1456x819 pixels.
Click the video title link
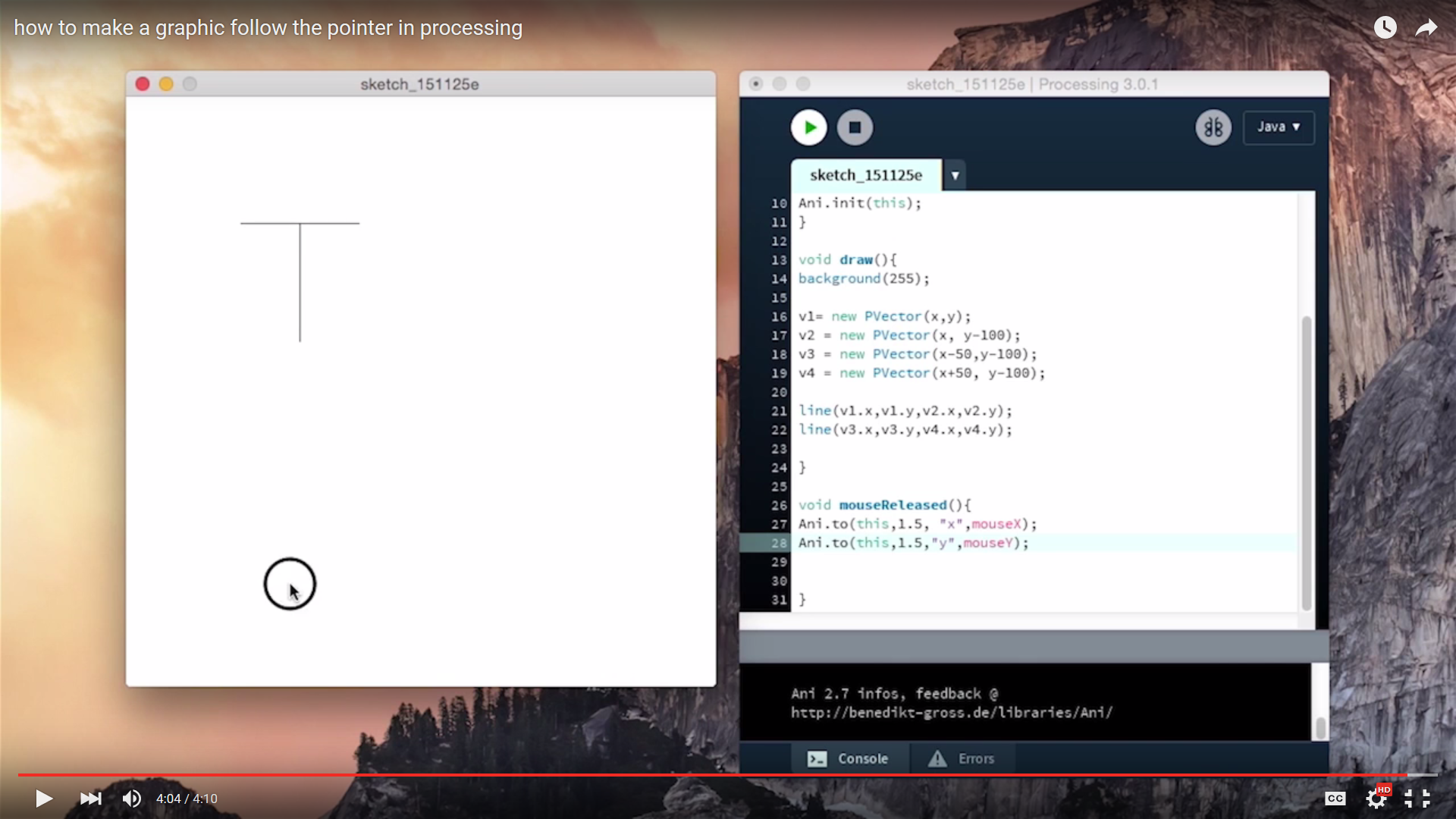[x=268, y=28]
